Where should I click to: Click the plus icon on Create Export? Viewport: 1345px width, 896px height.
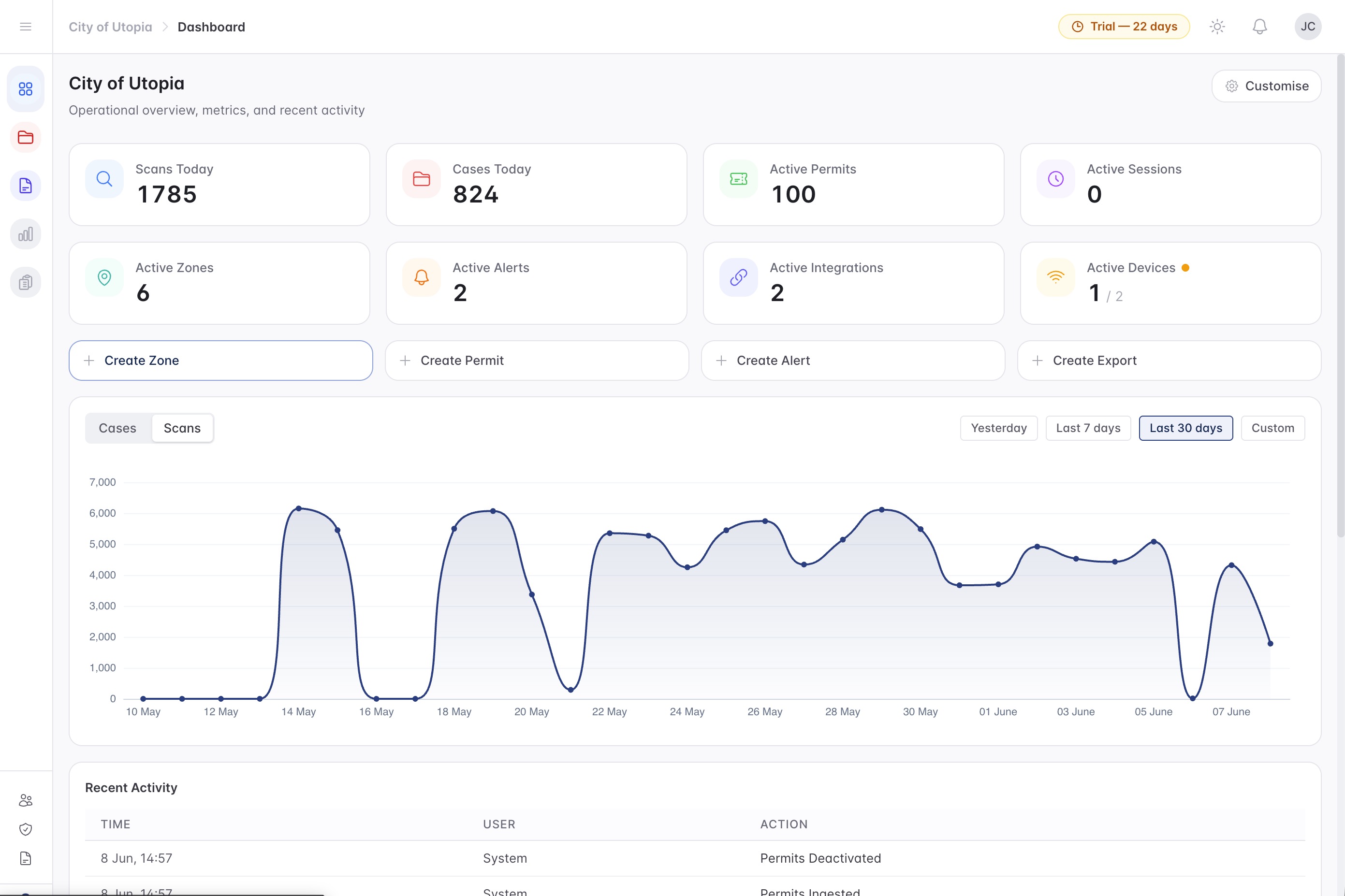1037,361
